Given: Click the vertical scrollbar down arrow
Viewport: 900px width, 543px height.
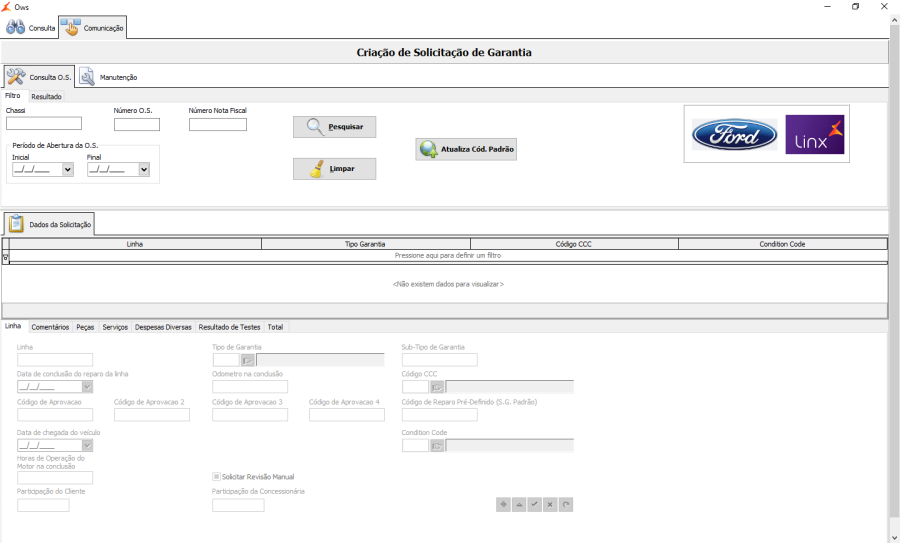Looking at the screenshot, I should [x=894, y=537].
